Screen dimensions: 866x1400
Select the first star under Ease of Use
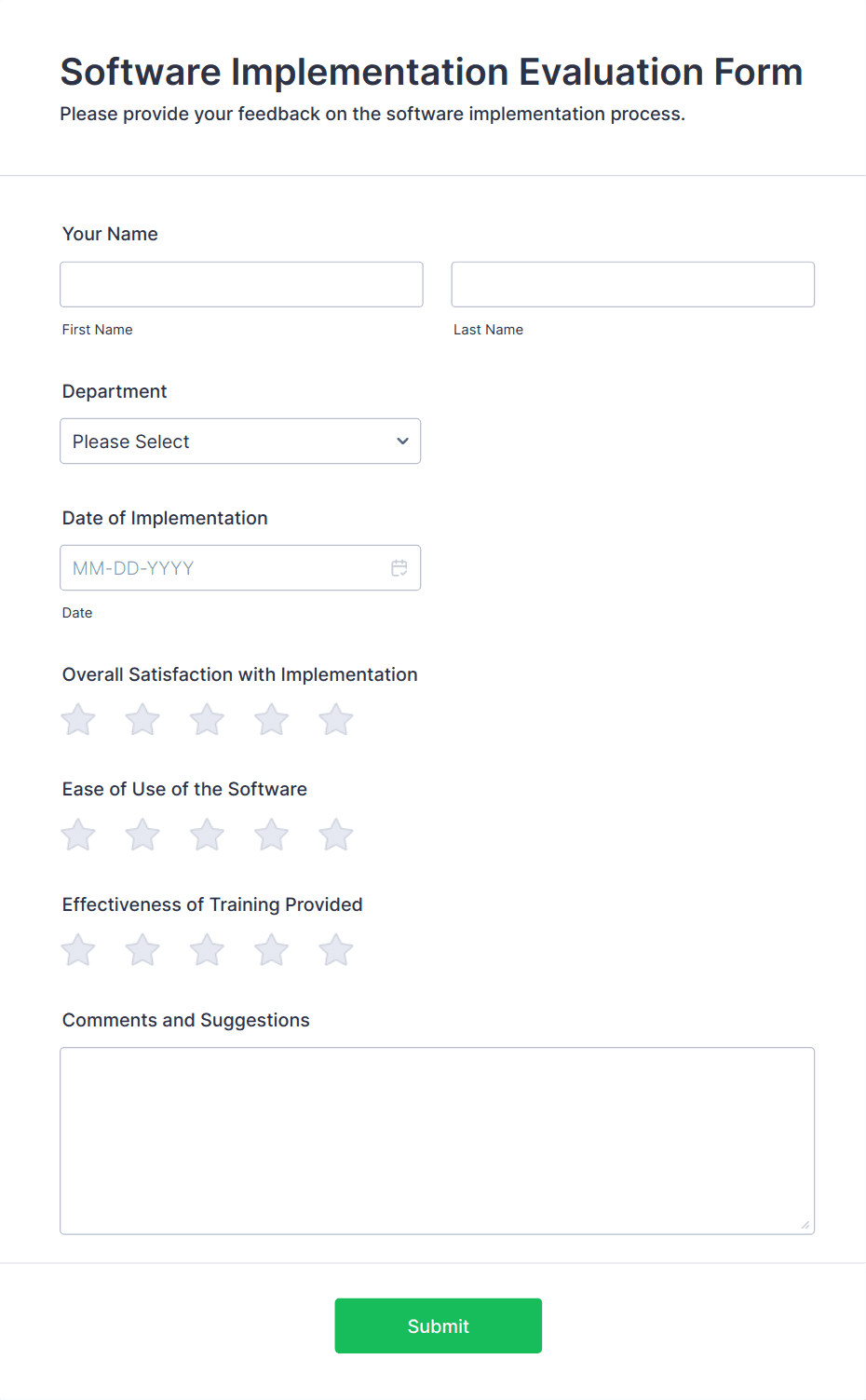(77, 835)
